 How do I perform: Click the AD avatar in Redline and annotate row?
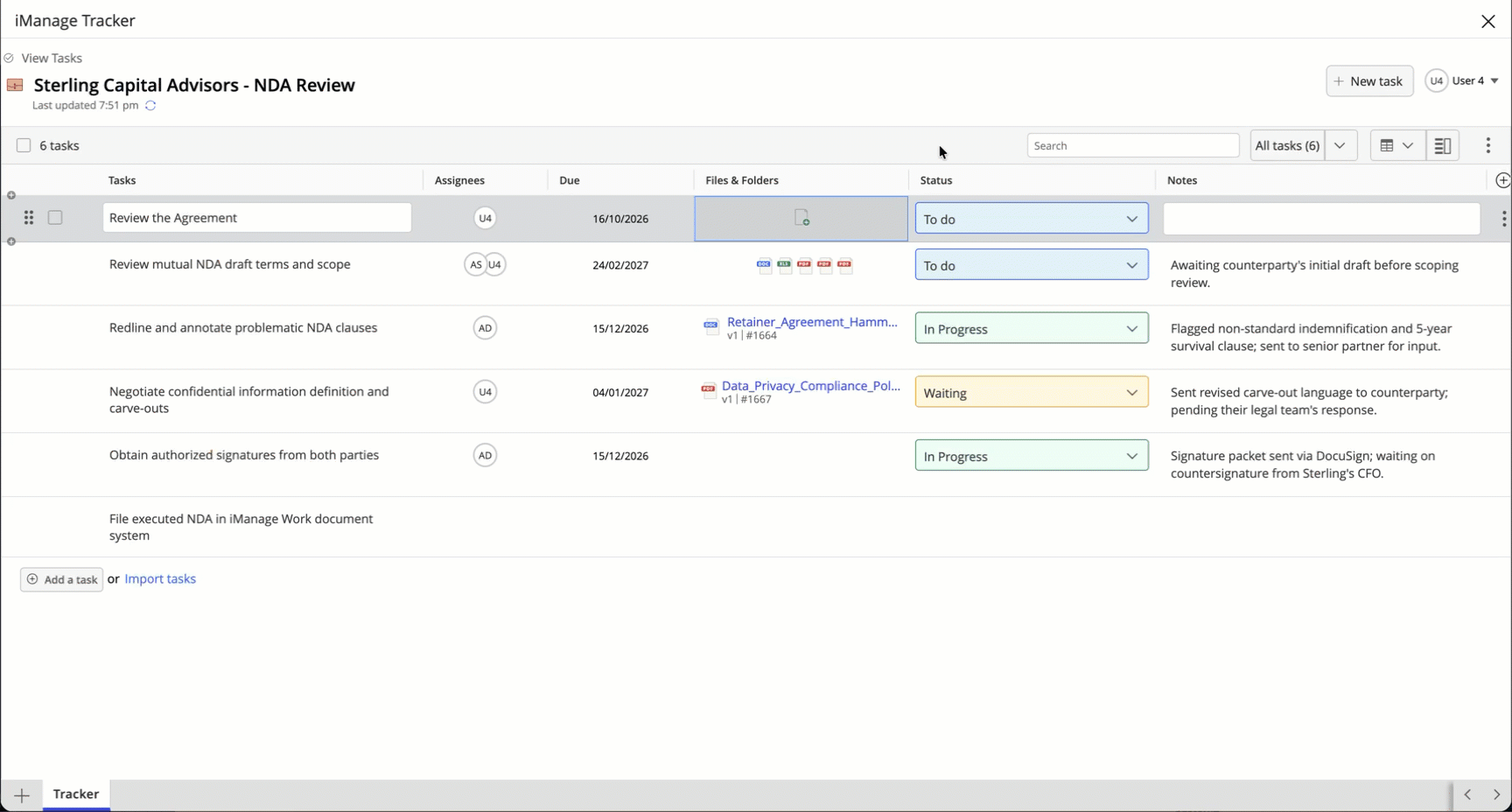(x=485, y=328)
